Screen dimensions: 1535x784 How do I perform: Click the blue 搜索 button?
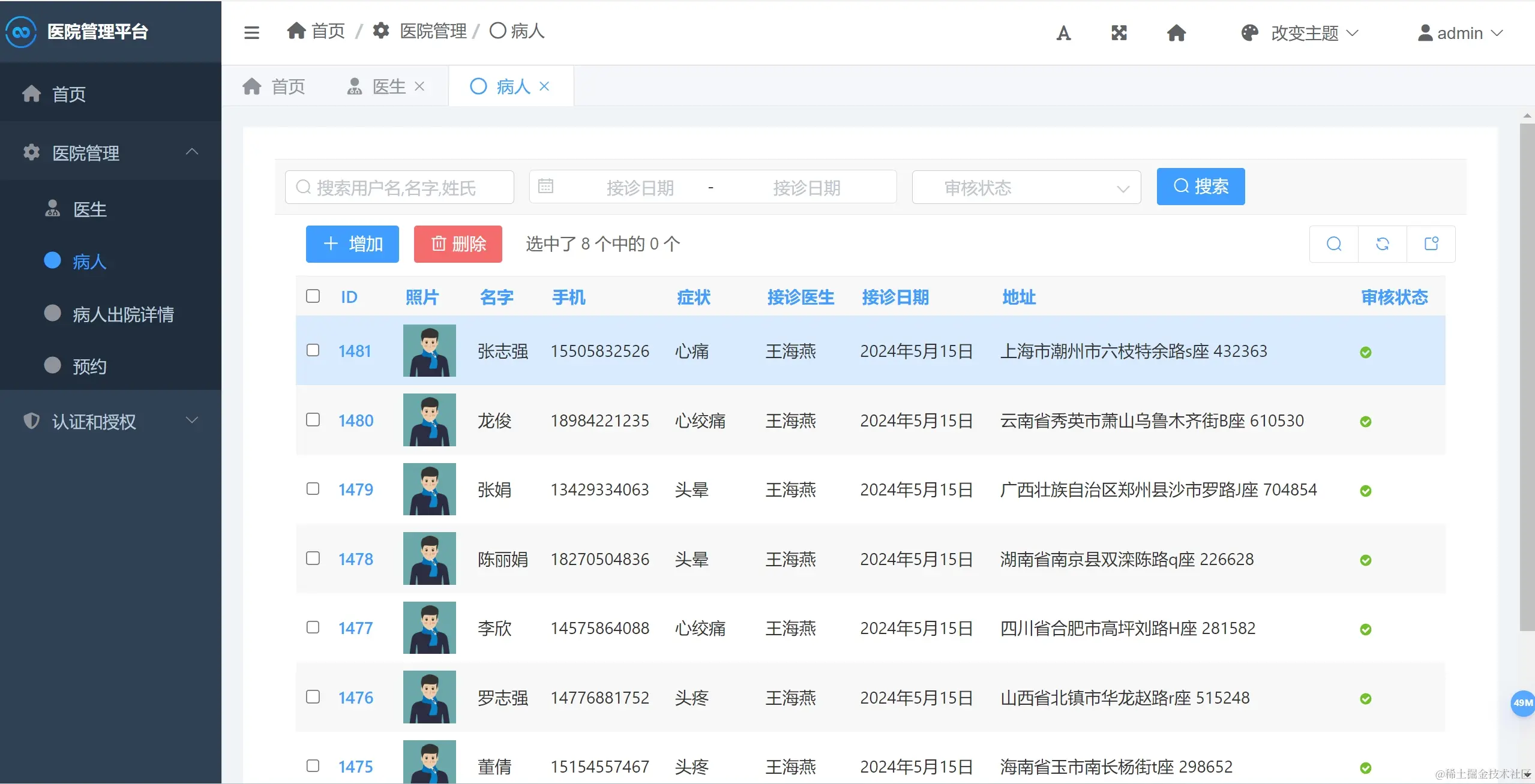click(x=1200, y=187)
